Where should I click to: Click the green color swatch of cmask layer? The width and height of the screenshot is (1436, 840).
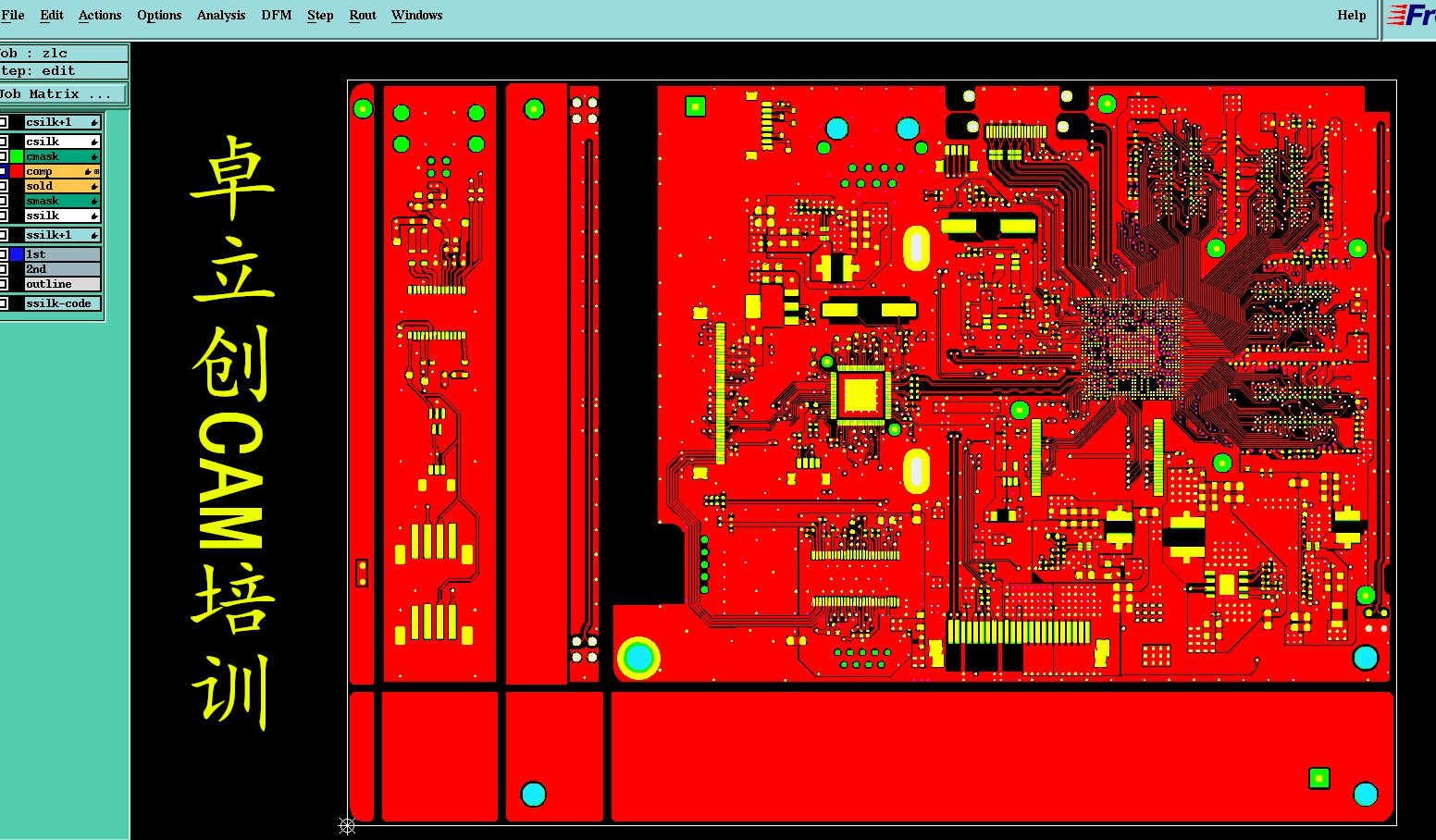coord(17,156)
